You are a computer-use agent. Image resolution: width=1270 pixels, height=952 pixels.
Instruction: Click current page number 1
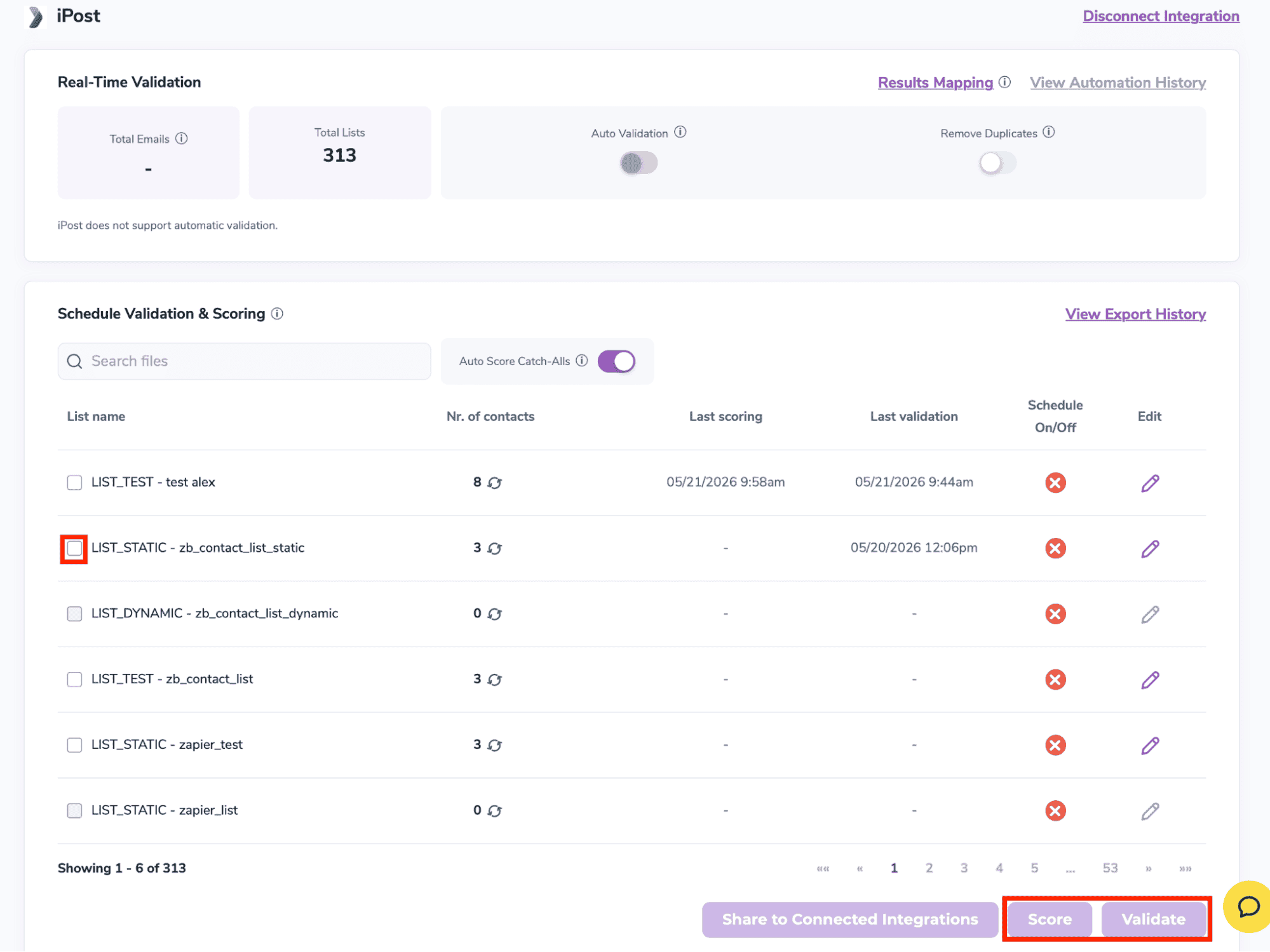point(894,868)
